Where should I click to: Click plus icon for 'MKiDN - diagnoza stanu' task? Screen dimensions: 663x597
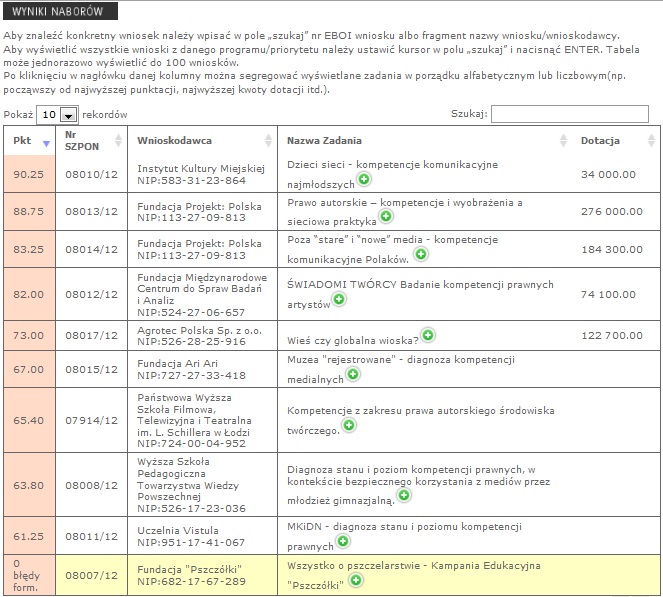click(343, 541)
